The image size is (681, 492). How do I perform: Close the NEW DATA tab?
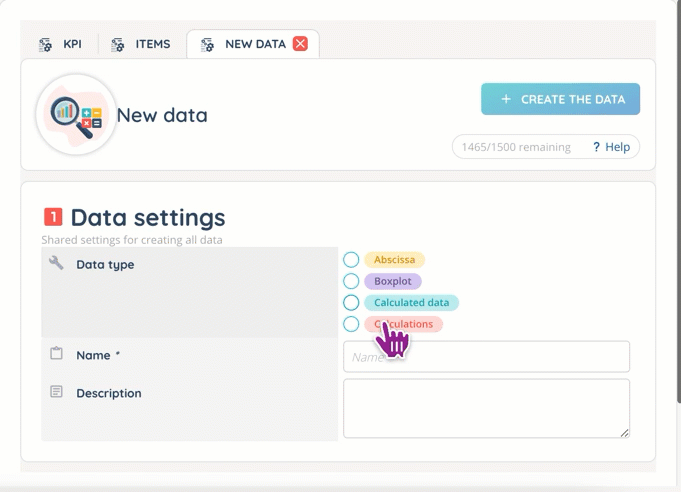300,44
